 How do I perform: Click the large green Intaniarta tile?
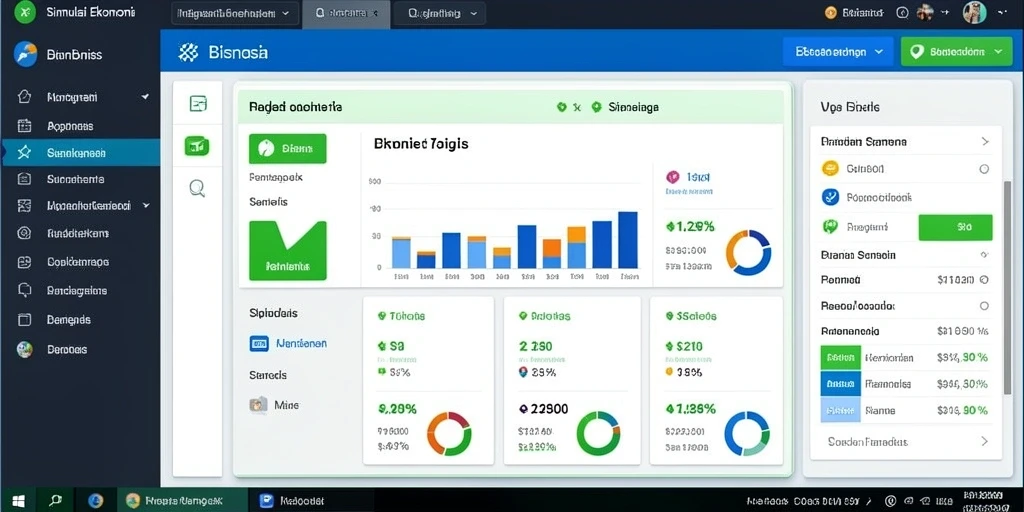coord(287,251)
